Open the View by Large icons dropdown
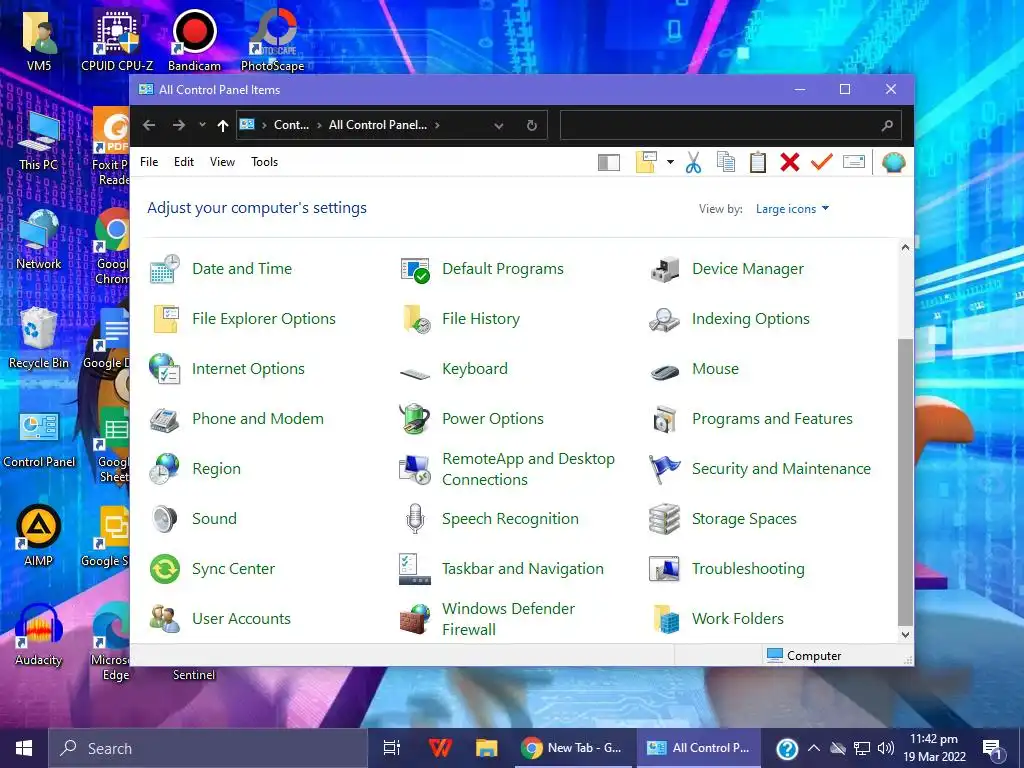The image size is (1024, 768). pos(792,209)
